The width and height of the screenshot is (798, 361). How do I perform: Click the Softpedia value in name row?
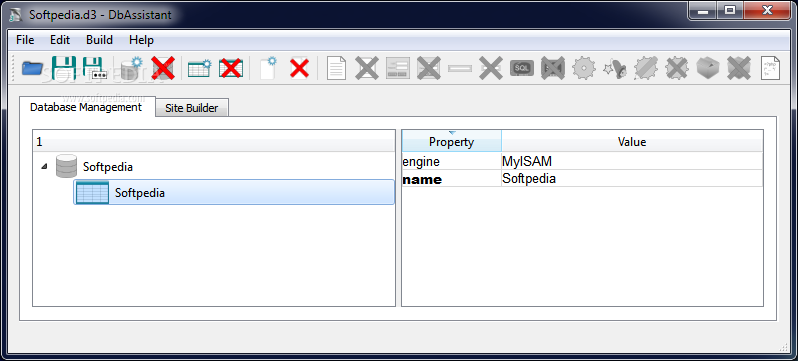632,179
